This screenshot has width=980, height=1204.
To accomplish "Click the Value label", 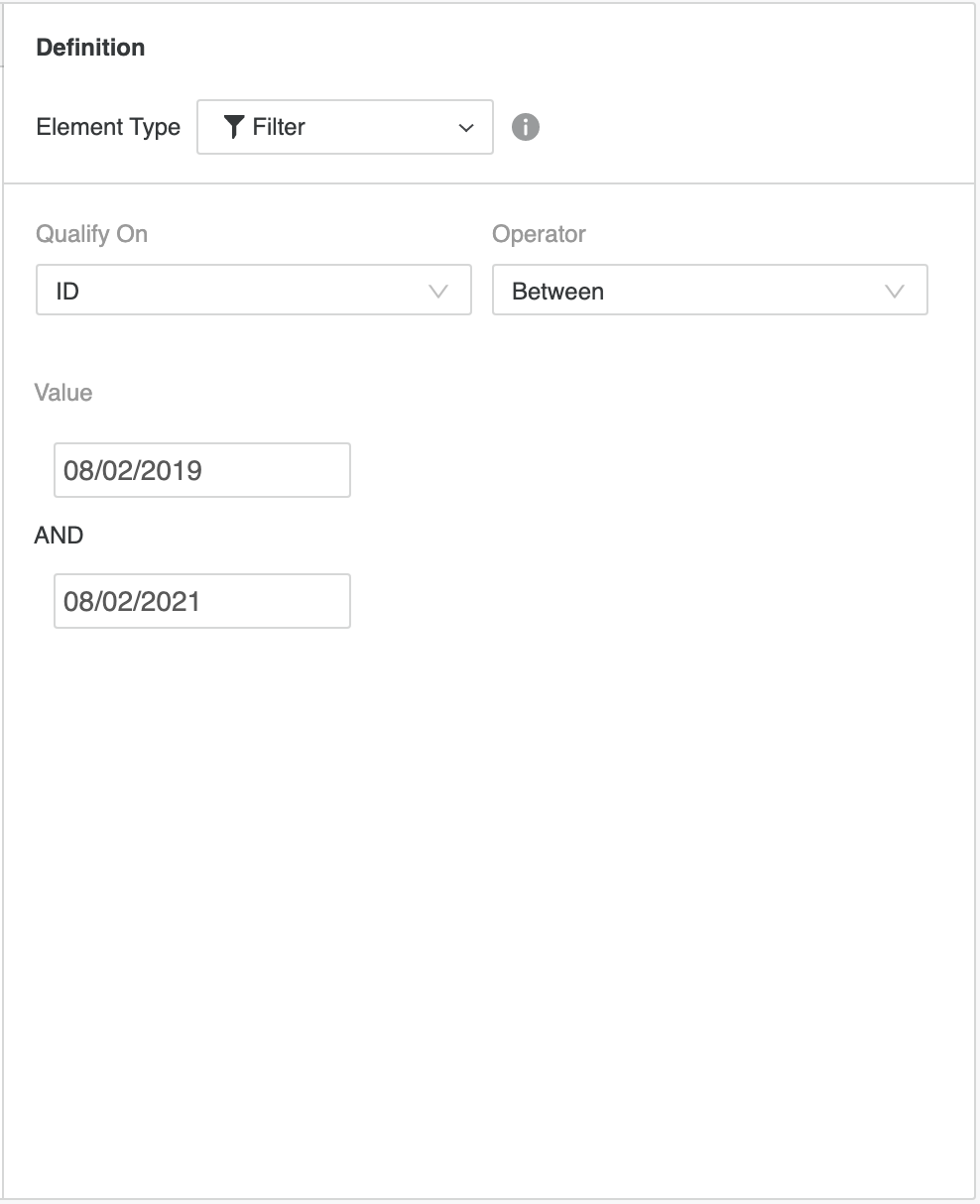I will point(63,393).
